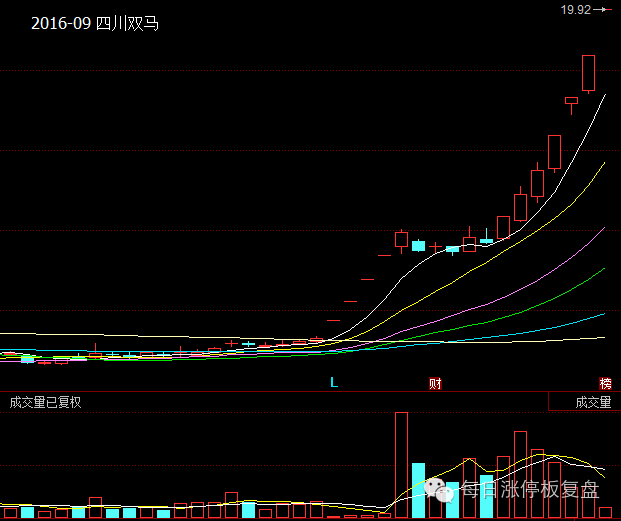Click the cyan L marker below chart

[x=334, y=382]
